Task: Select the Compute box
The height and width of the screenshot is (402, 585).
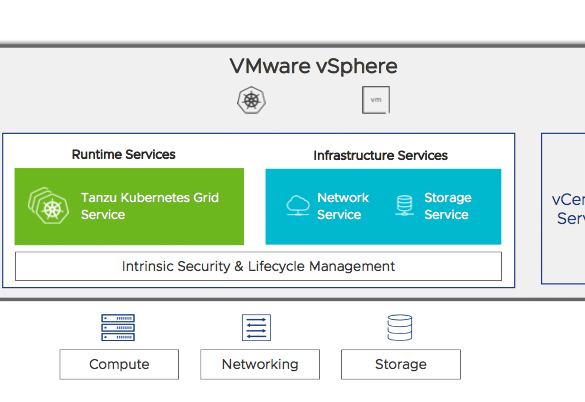Action: (x=119, y=364)
